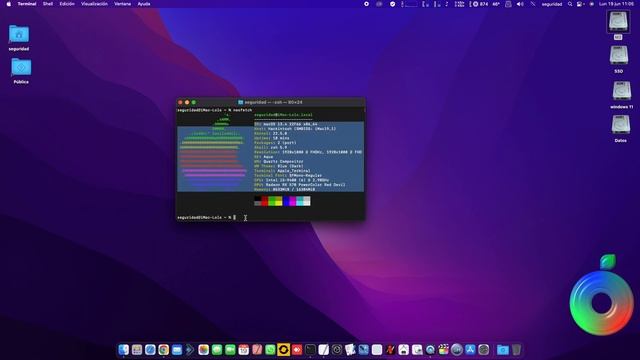
Task: Open WhatsApp from the Dock
Action: (270, 349)
